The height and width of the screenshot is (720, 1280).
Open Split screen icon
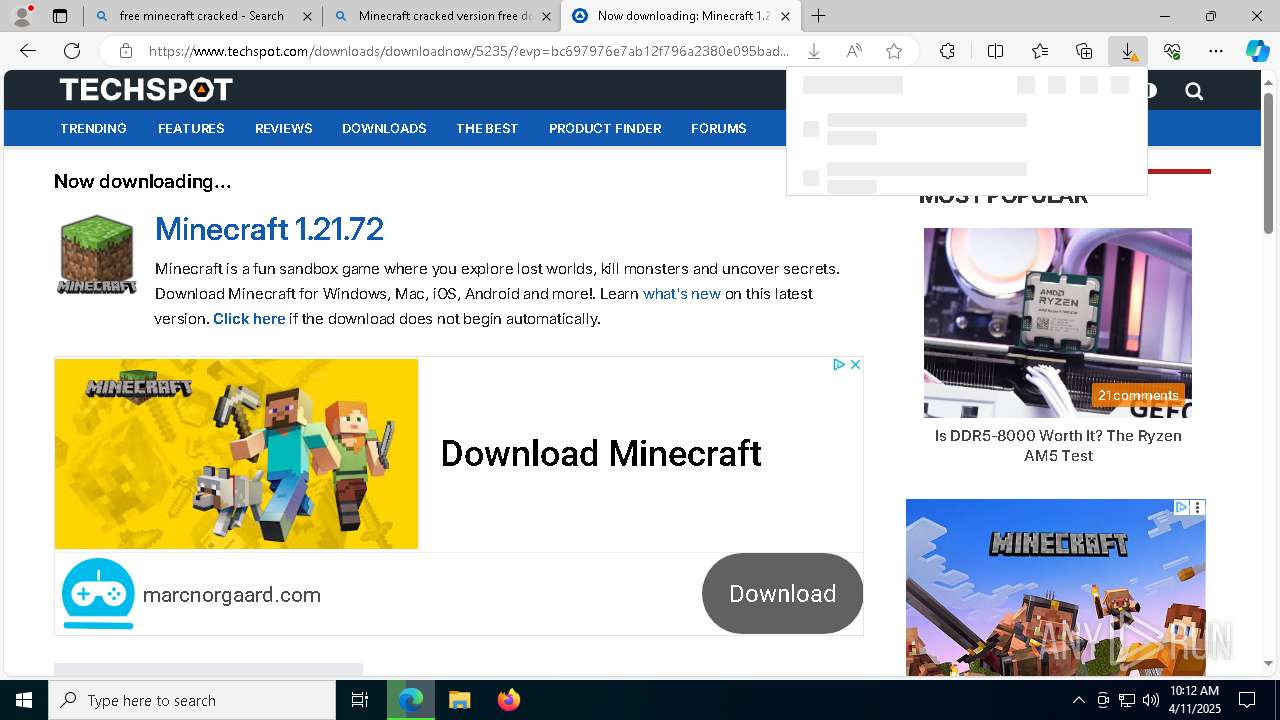coord(996,51)
